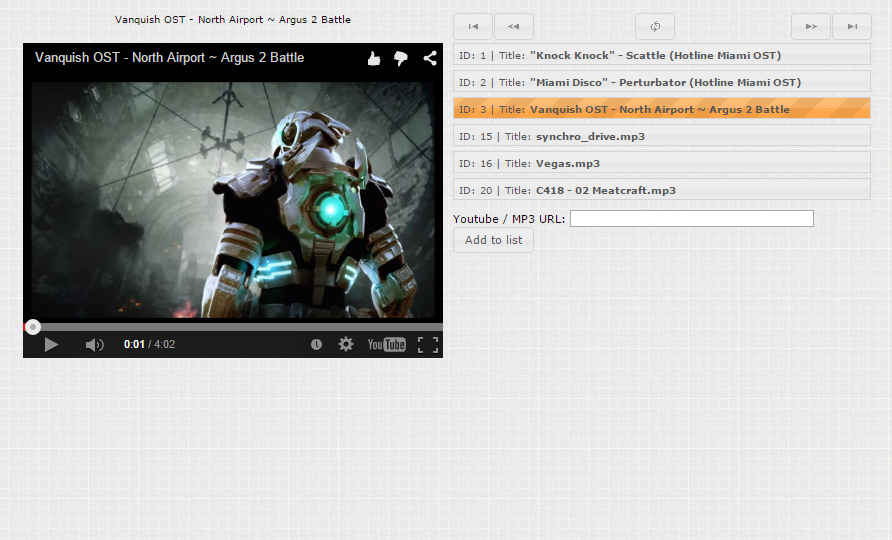
Task: Click the Watch Later clock icon
Action: (x=316, y=344)
